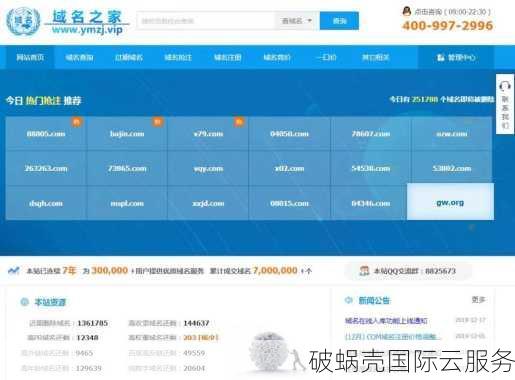Select the last tile in second row

452,168
